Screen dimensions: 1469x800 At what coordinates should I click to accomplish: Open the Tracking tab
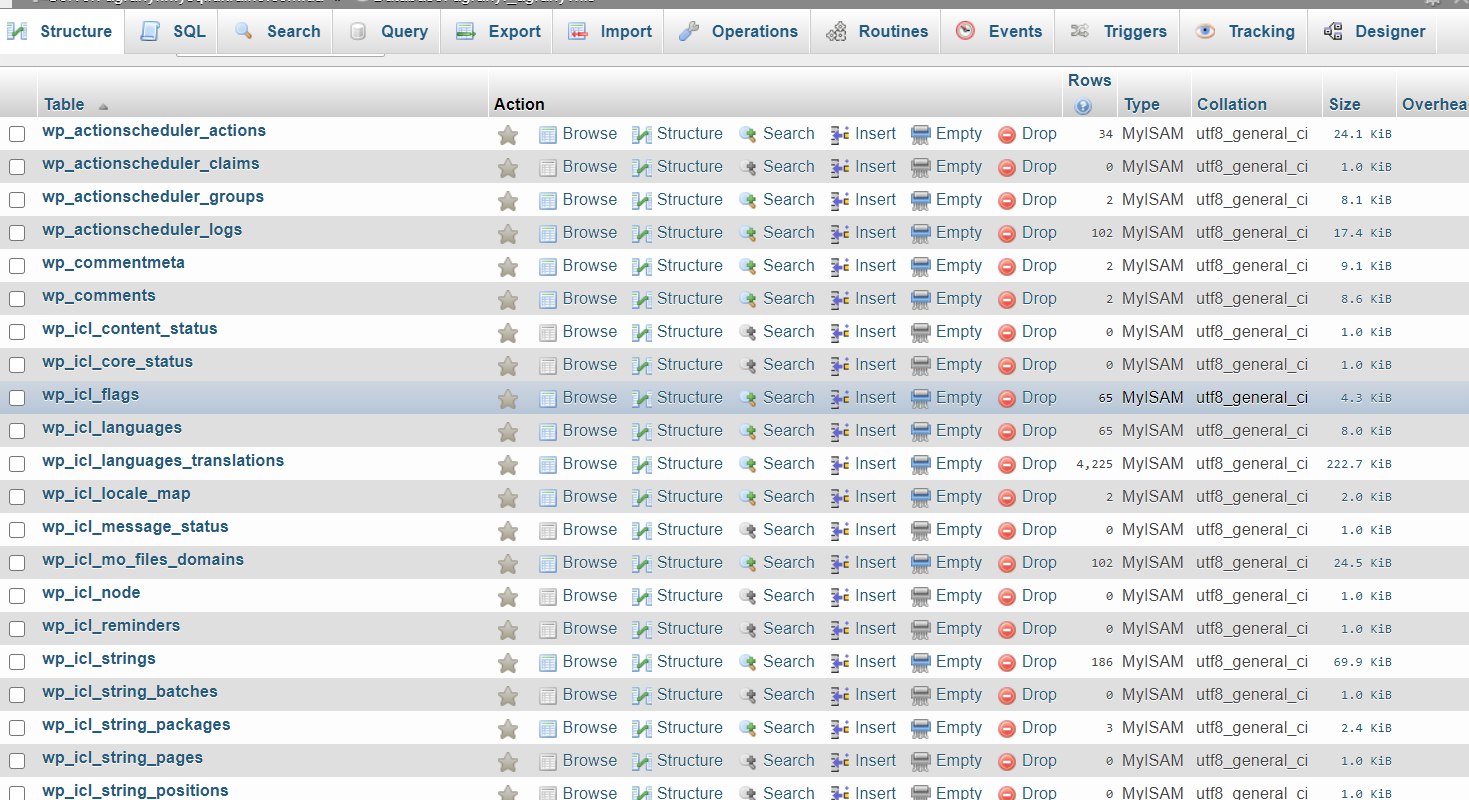[x=1245, y=31]
